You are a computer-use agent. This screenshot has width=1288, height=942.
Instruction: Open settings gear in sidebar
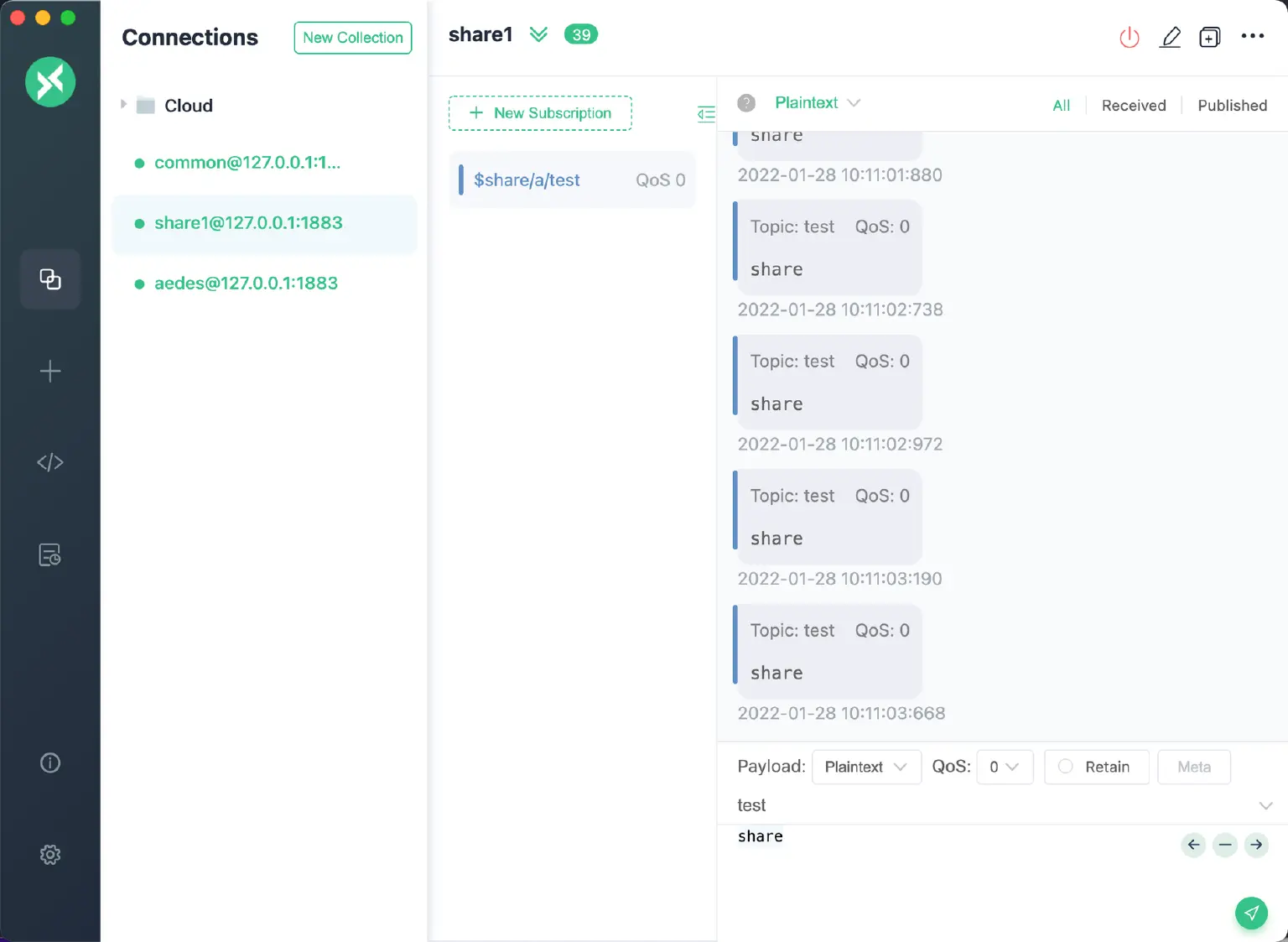coord(50,854)
